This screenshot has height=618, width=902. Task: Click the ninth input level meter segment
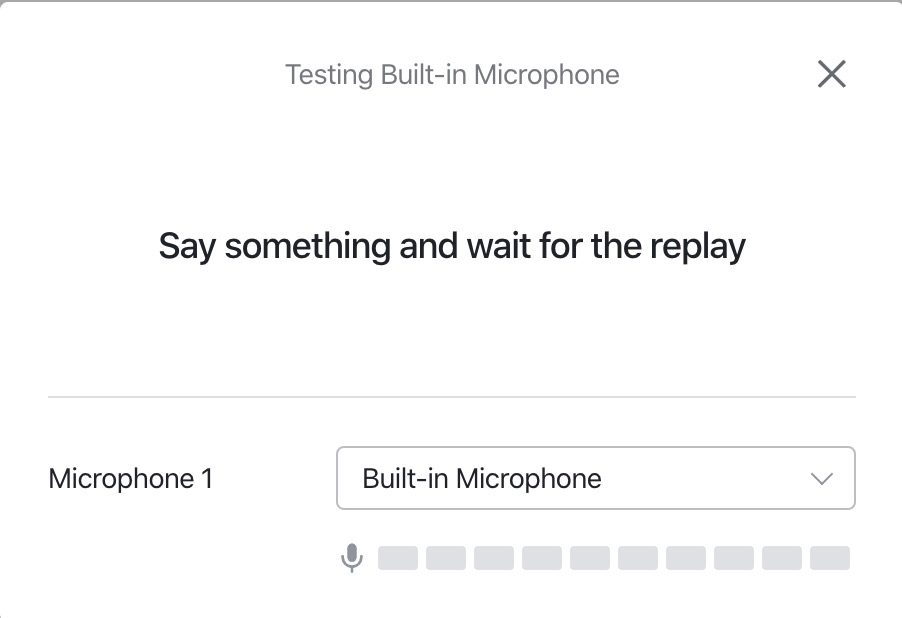pos(782,558)
